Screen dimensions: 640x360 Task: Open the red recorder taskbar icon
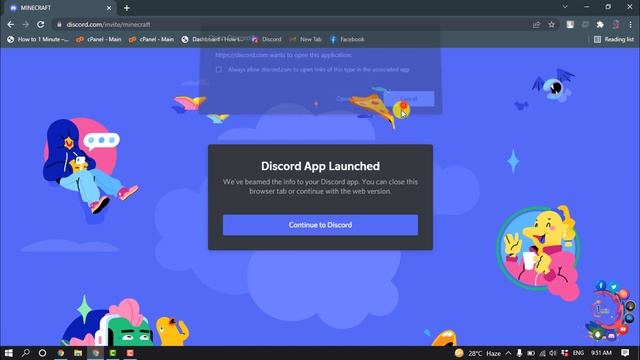tap(130, 353)
